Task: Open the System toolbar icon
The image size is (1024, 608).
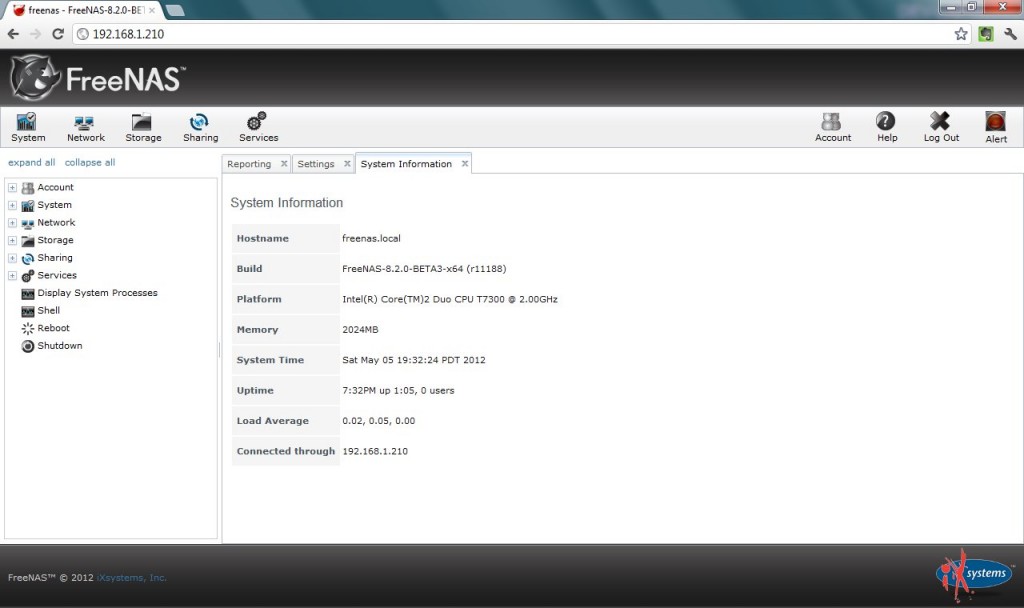Action: click(x=27, y=125)
